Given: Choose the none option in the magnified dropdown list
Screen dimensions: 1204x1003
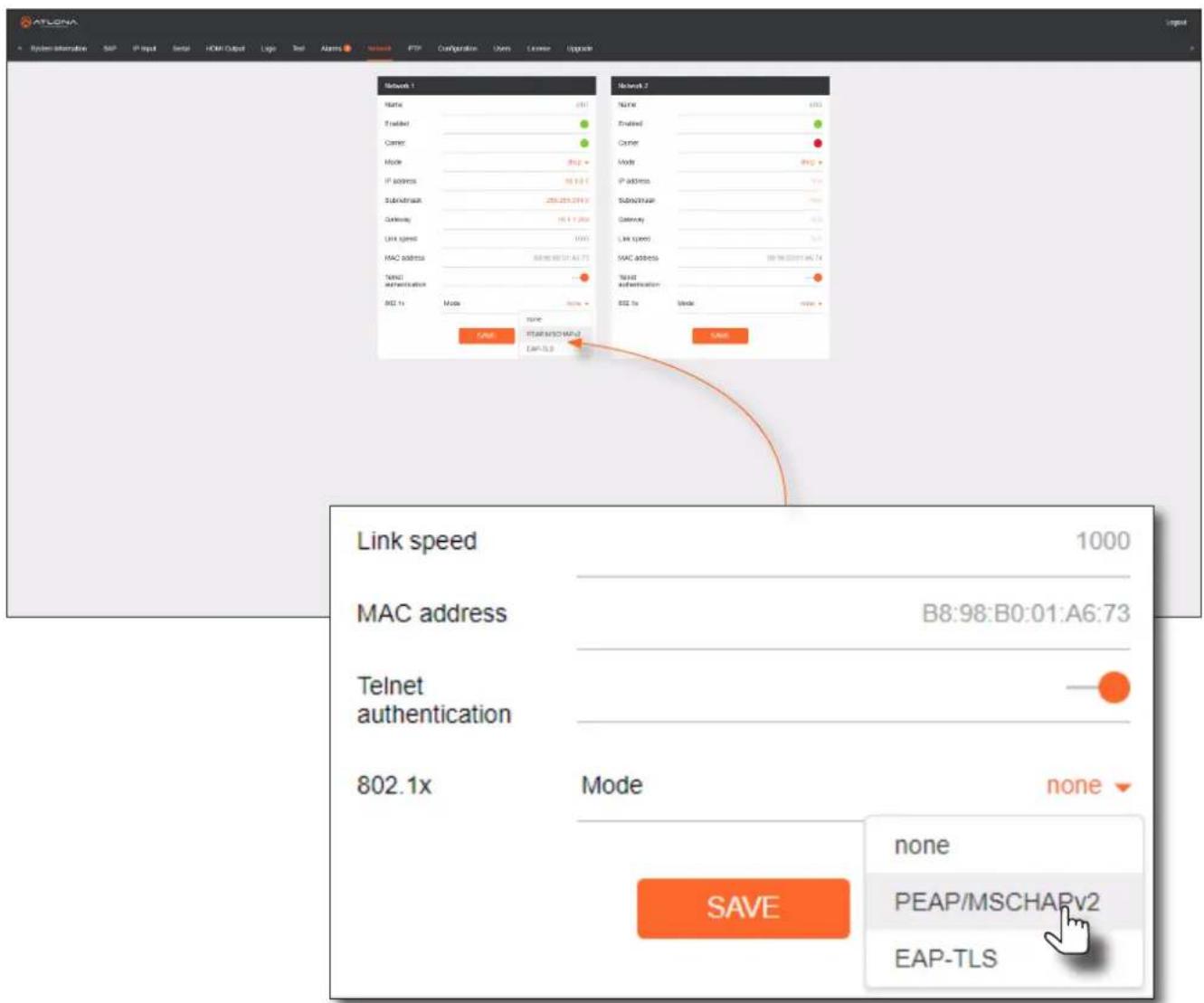Looking at the screenshot, I should click(1004, 846).
